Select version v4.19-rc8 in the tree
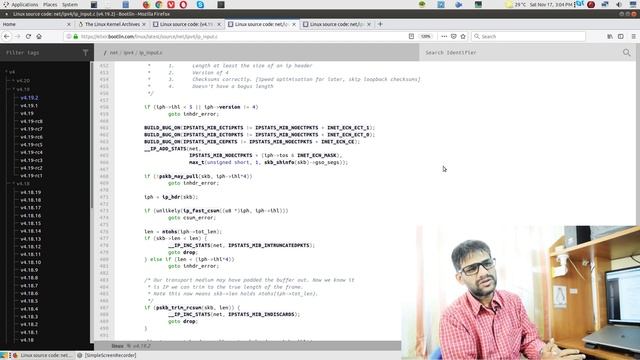 point(31,121)
